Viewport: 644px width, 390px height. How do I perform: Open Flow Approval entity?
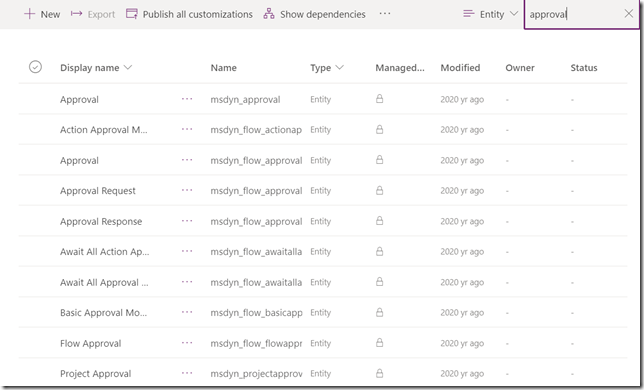click(91, 344)
